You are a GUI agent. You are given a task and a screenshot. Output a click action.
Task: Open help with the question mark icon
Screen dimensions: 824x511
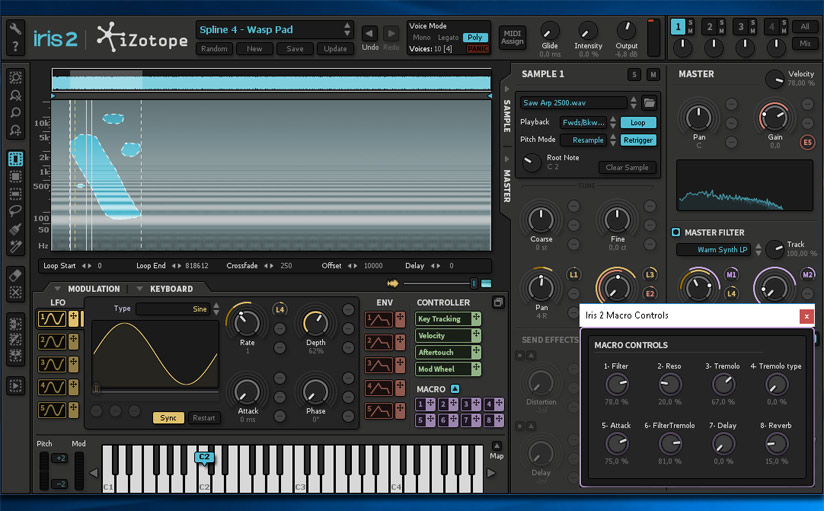click(x=15, y=47)
